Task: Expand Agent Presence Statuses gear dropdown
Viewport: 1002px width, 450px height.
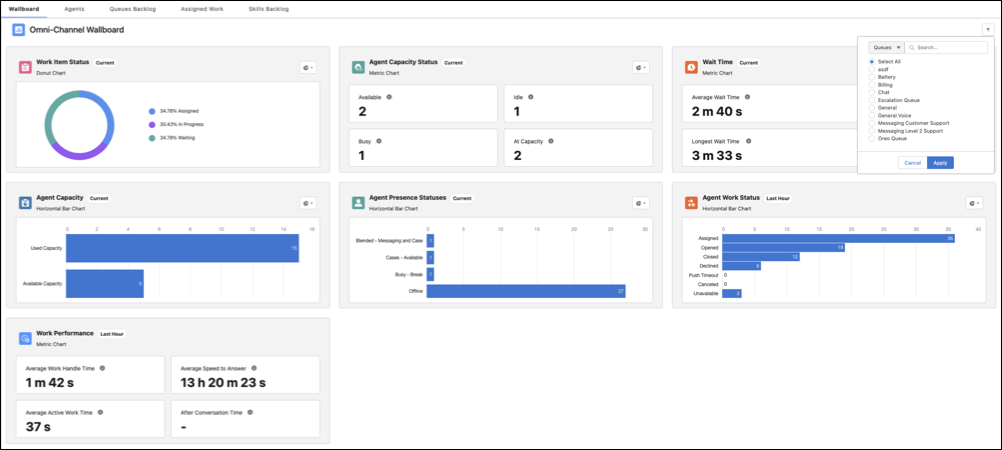Action: point(641,202)
